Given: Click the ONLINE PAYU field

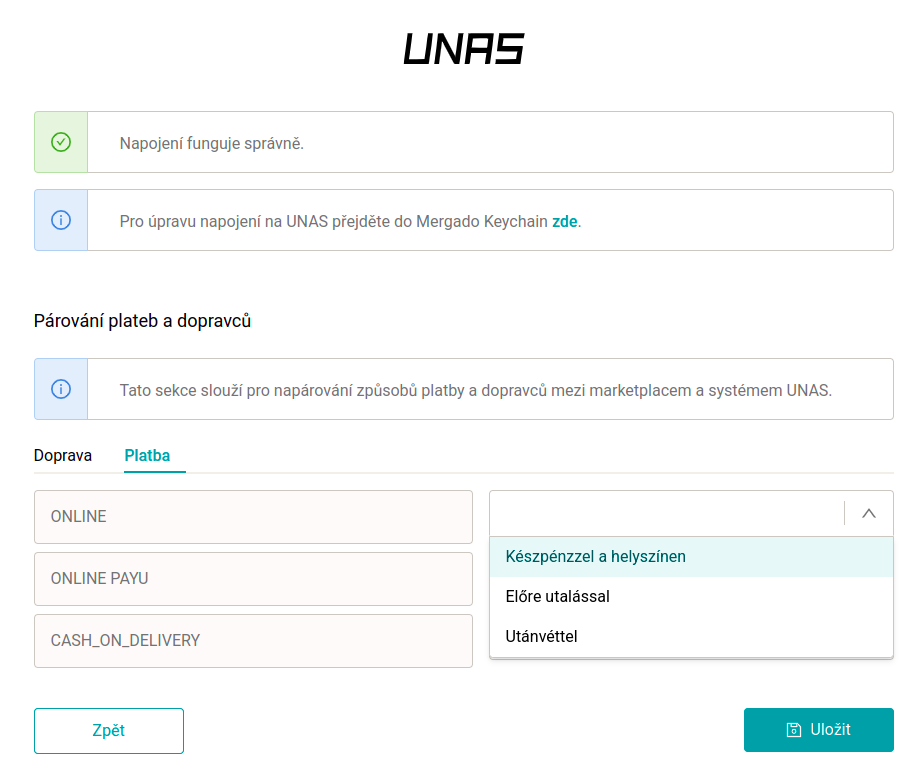Looking at the screenshot, I should tap(253, 579).
